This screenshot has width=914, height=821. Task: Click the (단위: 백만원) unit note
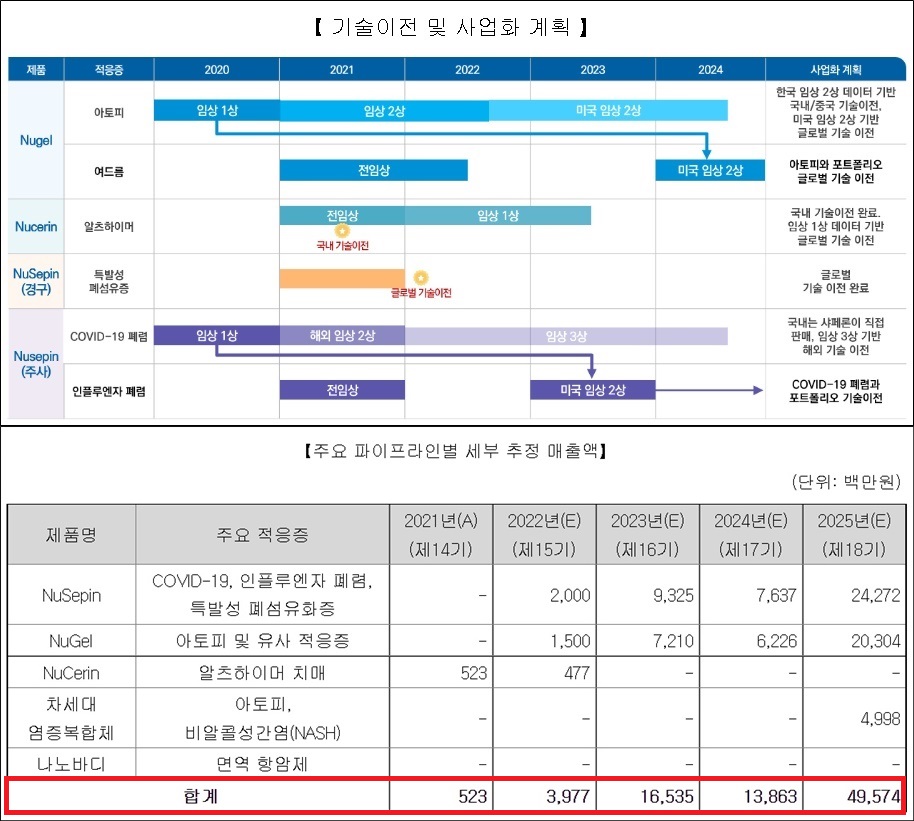(x=846, y=482)
